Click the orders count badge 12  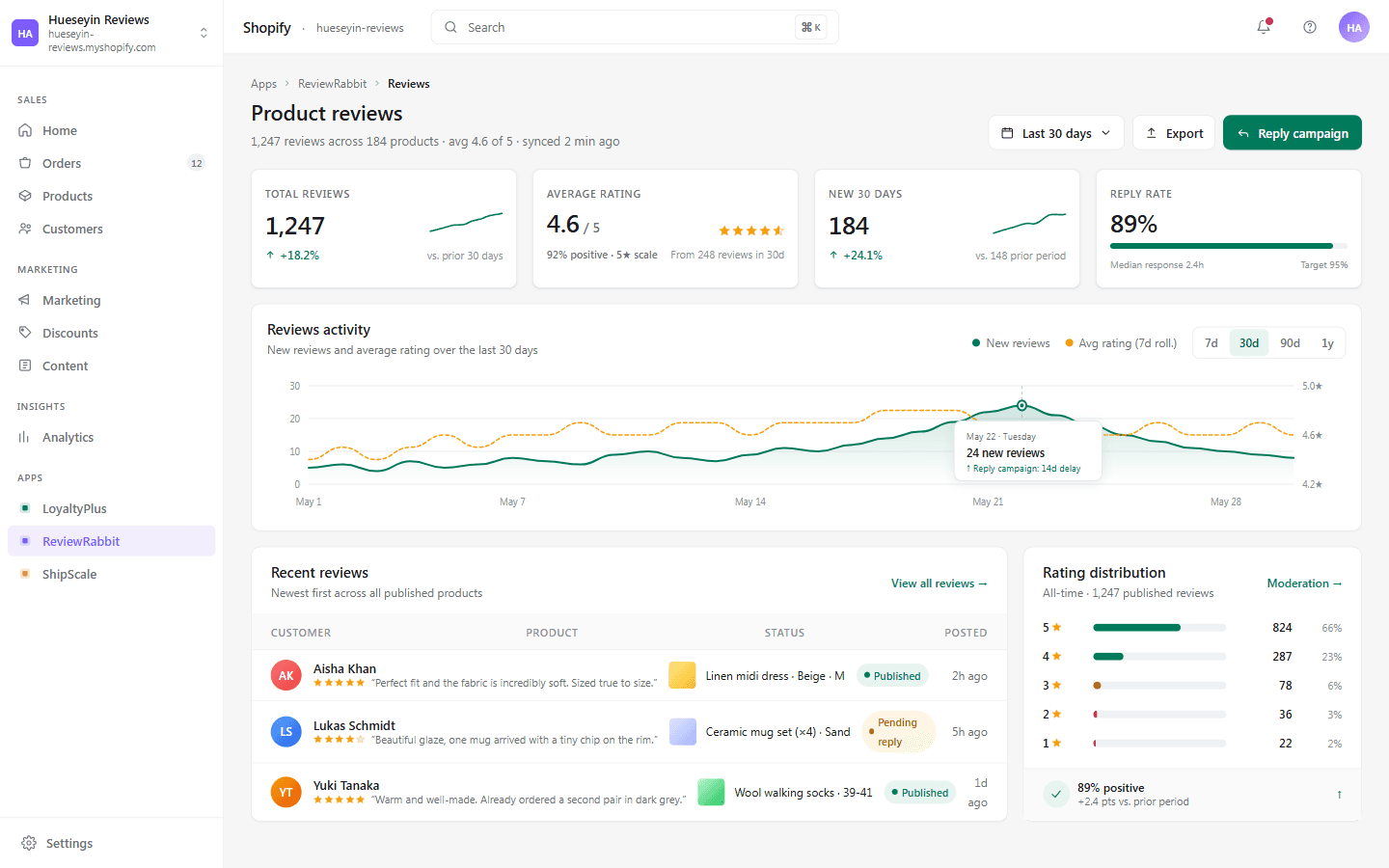point(197,163)
